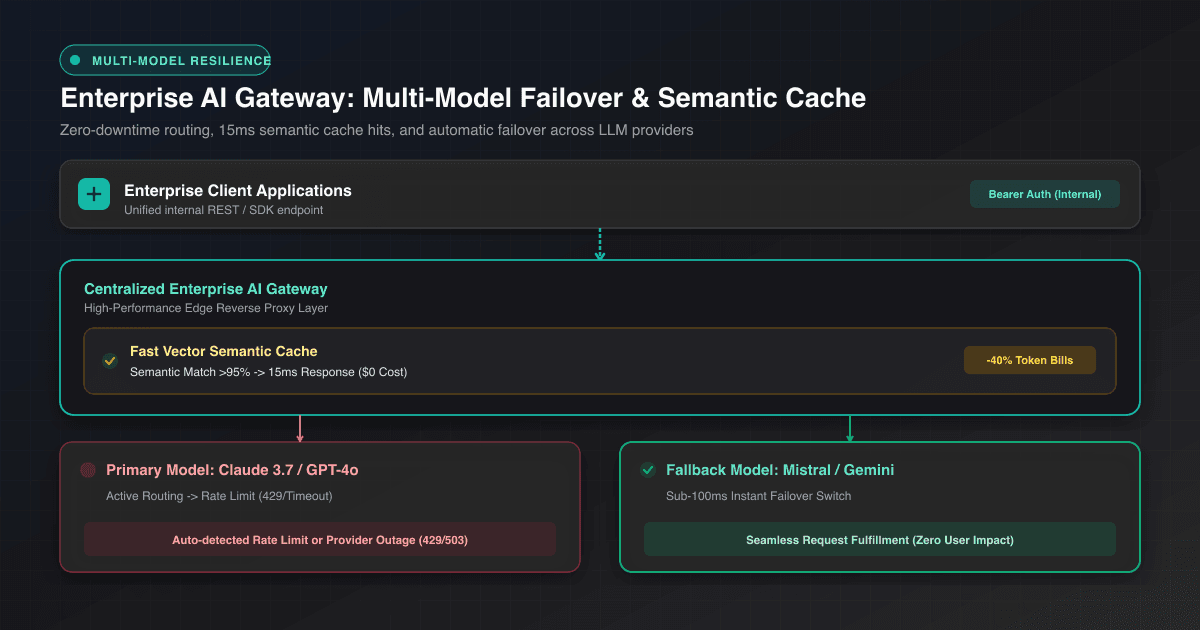Click the subtitle about zero-downtime routing
This screenshot has height=630, width=1200.
click(x=376, y=130)
